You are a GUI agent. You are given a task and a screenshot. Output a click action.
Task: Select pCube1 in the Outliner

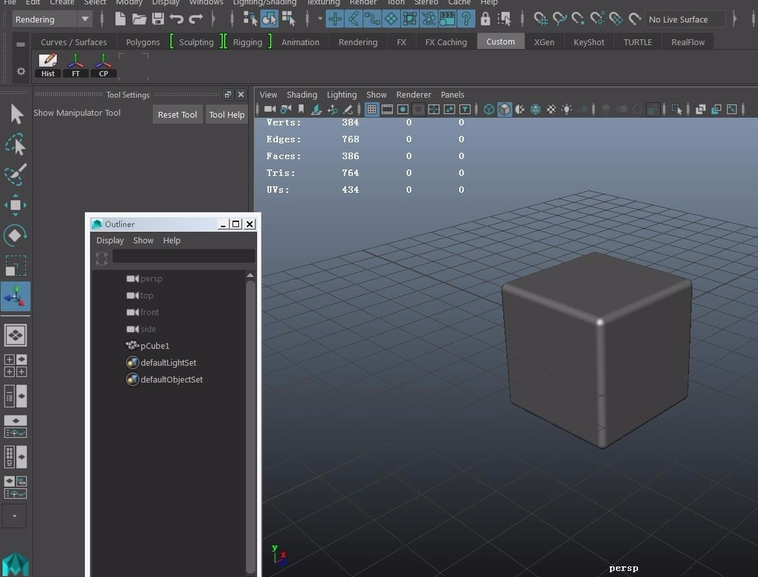pyautogui.click(x=155, y=346)
